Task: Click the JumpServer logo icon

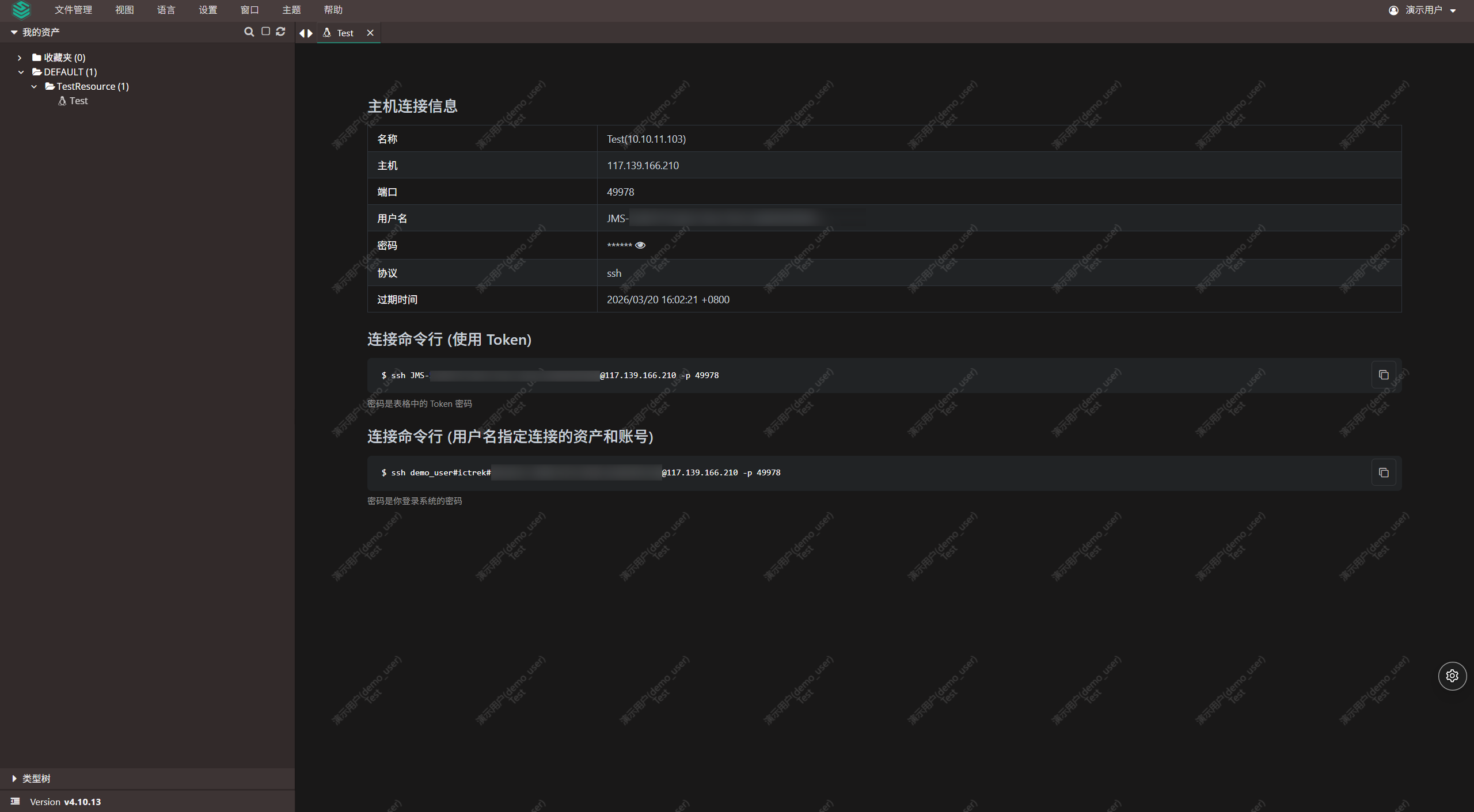Action: pyautogui.click(x=21, y=10)
